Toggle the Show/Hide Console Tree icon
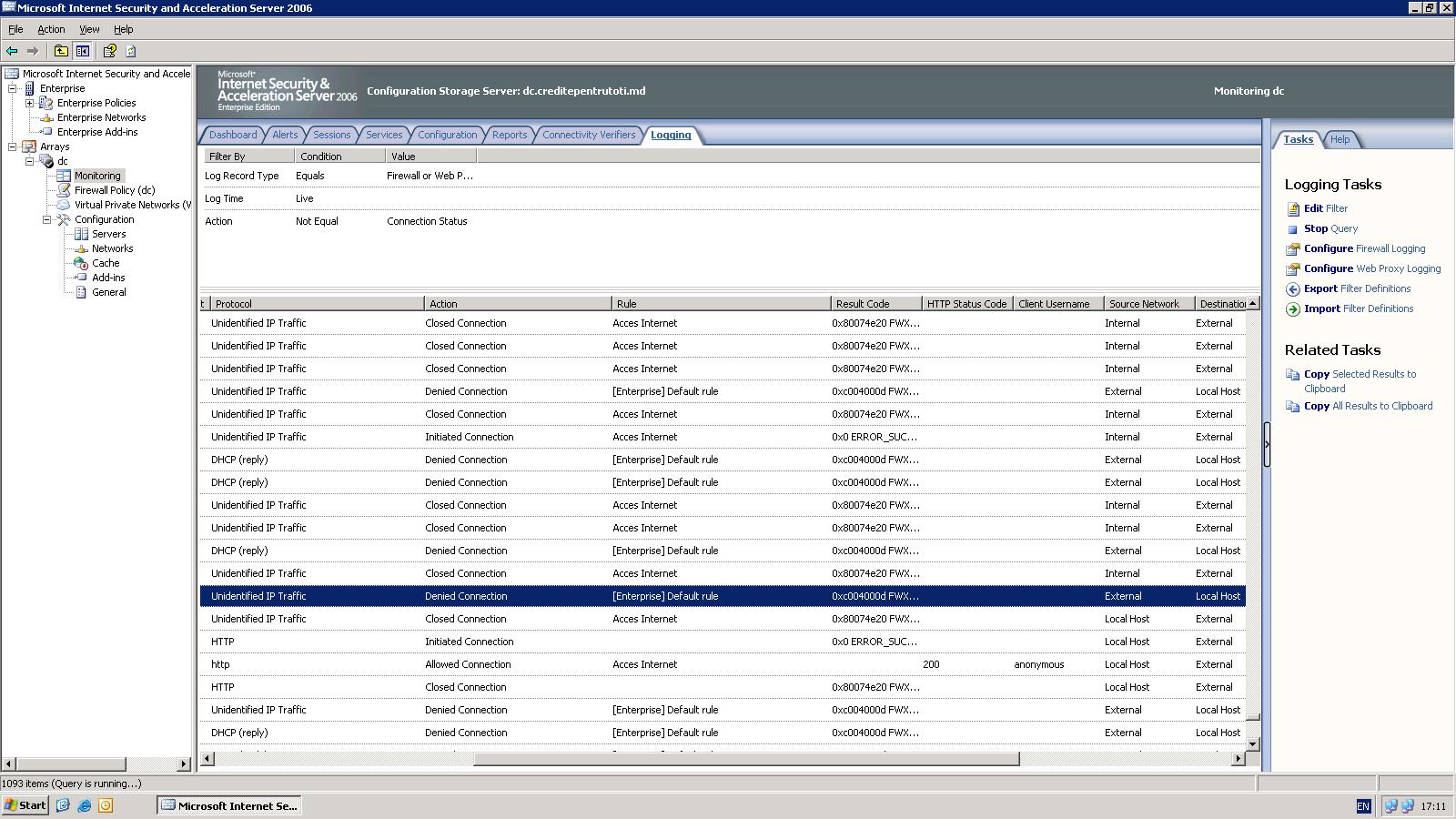Screen dimensions: 1456x819 (x=83, y=51)
